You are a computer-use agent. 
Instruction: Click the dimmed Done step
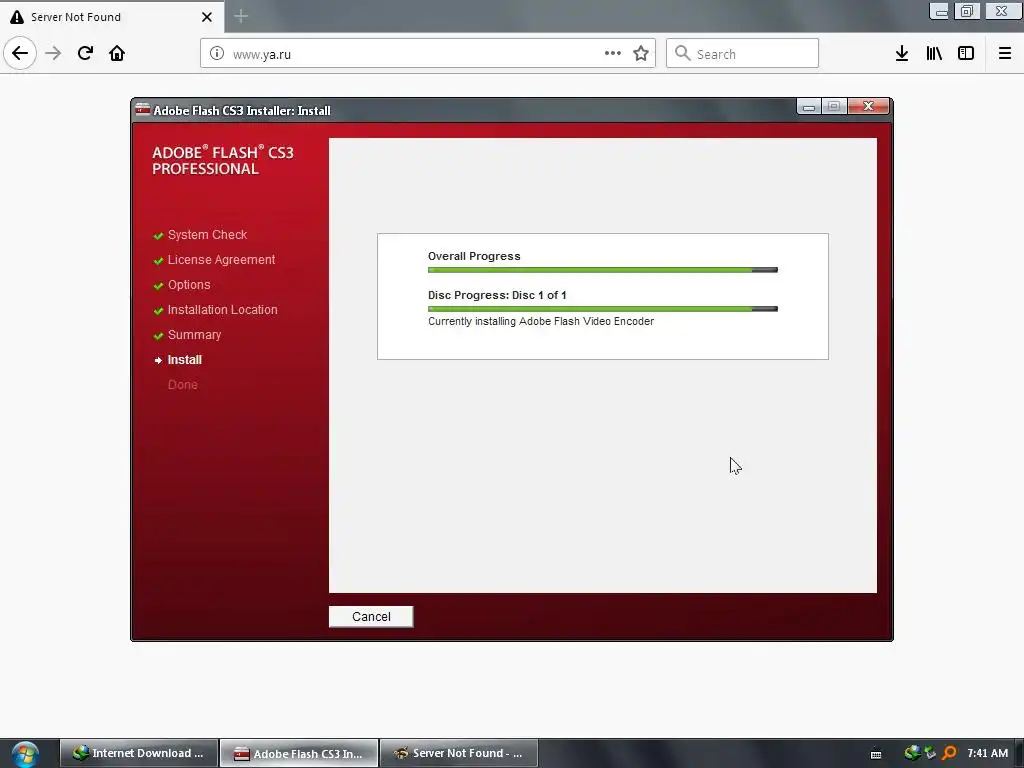182,385
